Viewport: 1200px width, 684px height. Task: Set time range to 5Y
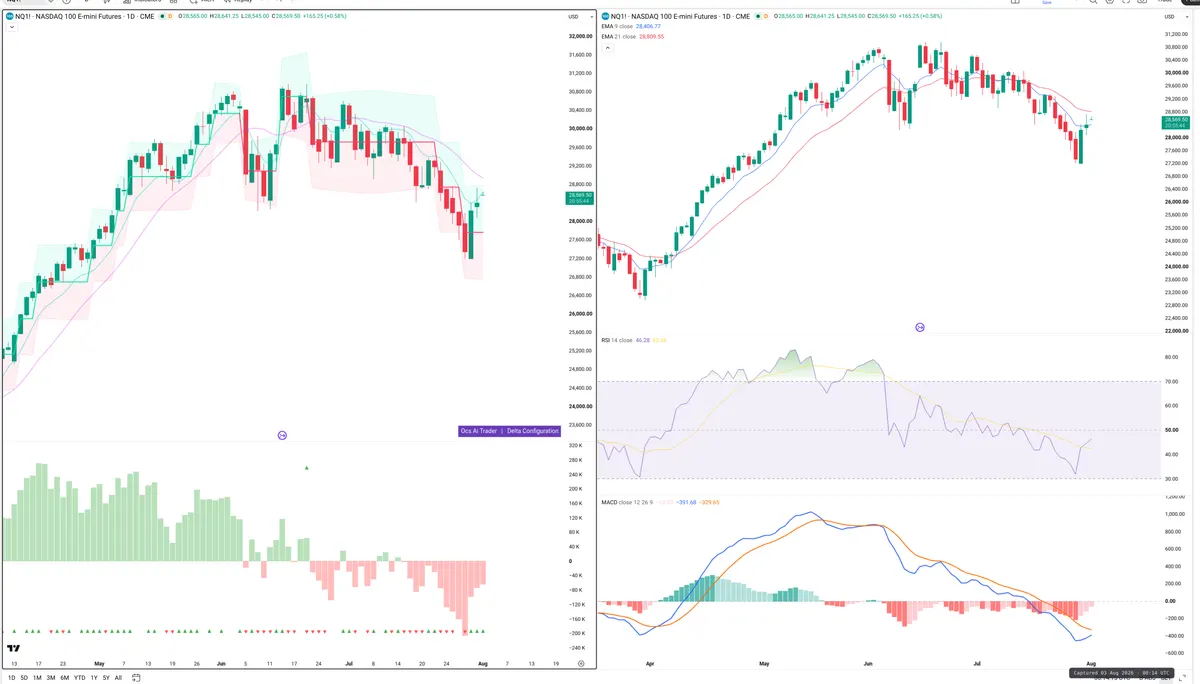click(x=106, y=678)
